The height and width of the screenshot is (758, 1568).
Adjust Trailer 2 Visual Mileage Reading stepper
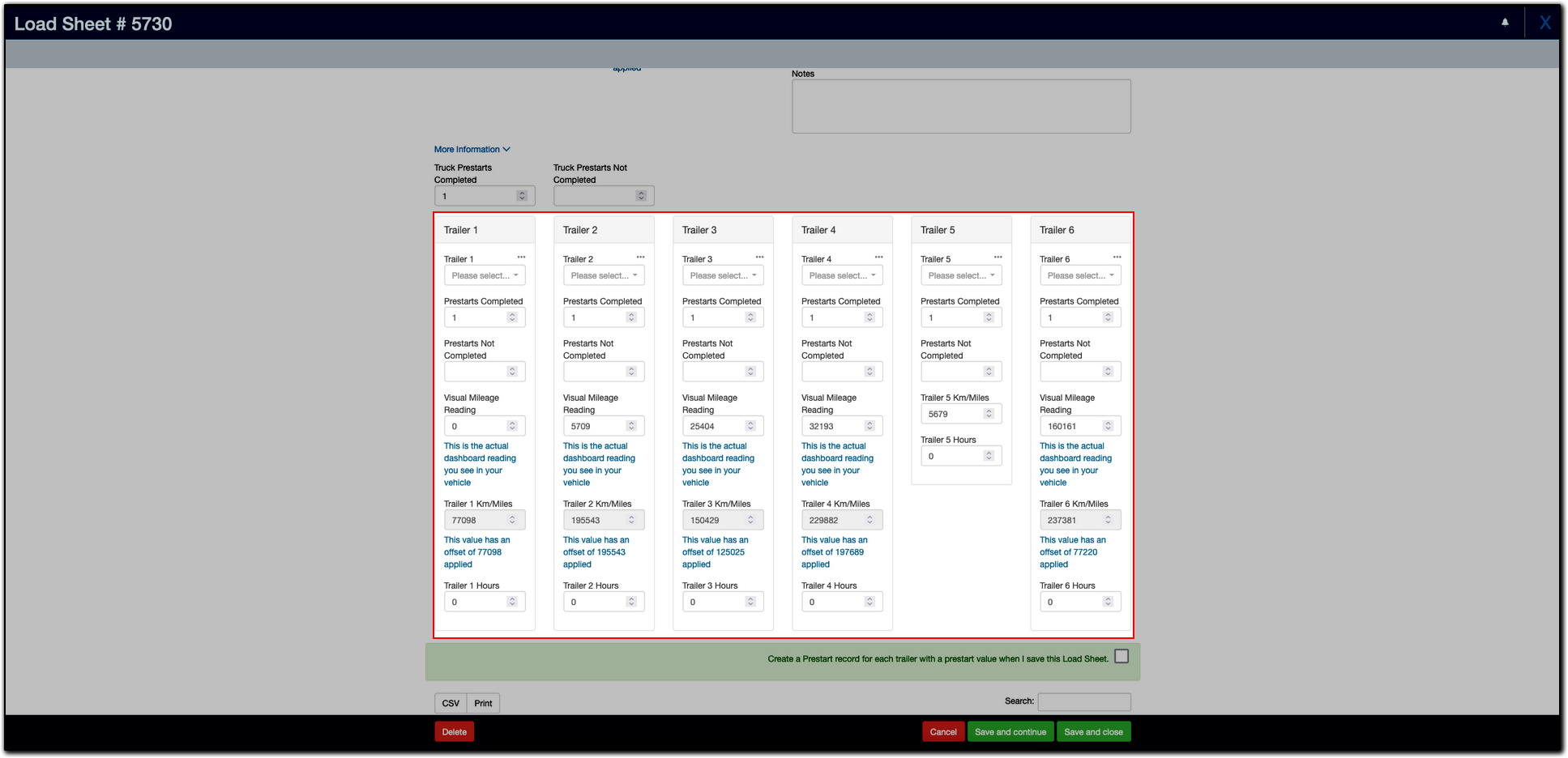tap(631, 426)
